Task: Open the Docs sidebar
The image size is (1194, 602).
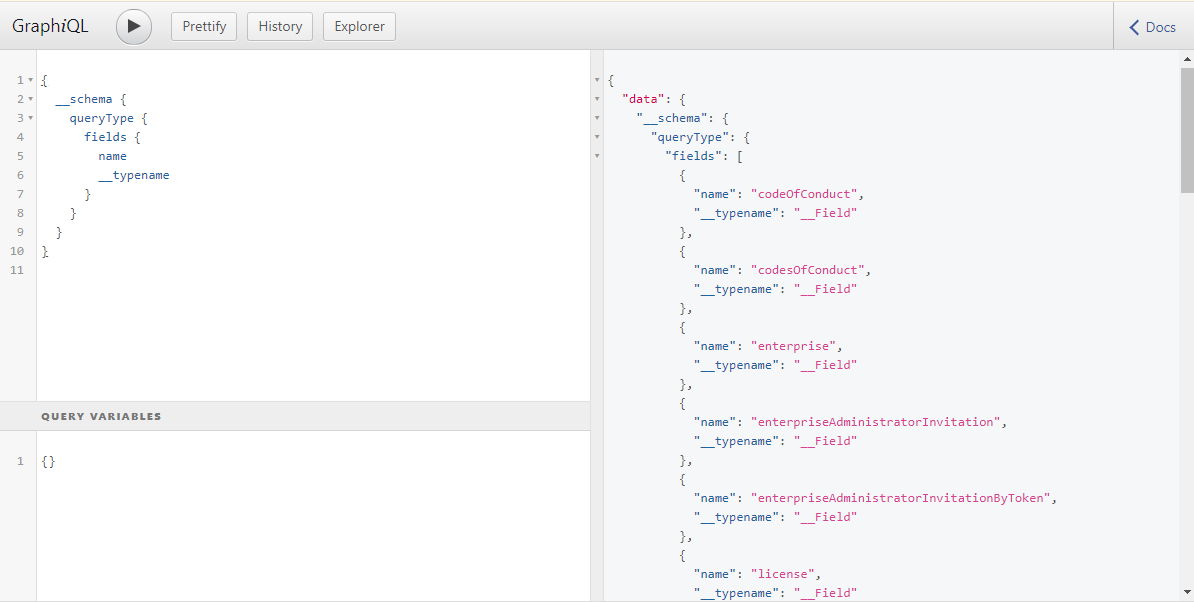Action: coord(1153,27)
